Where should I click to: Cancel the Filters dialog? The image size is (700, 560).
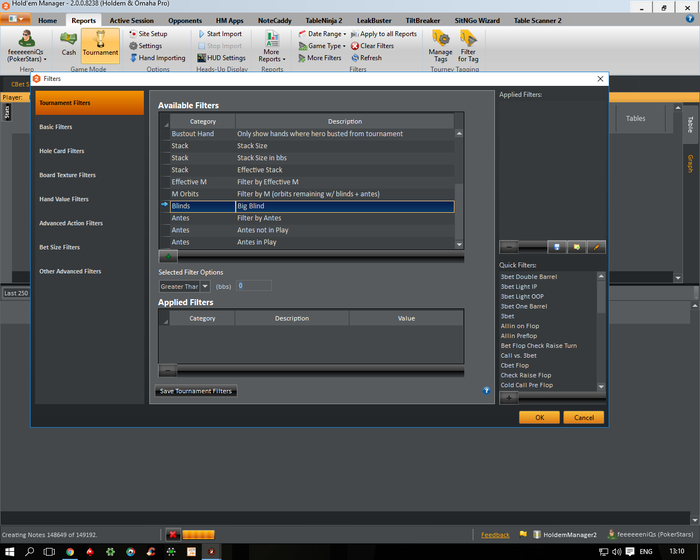click(583, 418)
